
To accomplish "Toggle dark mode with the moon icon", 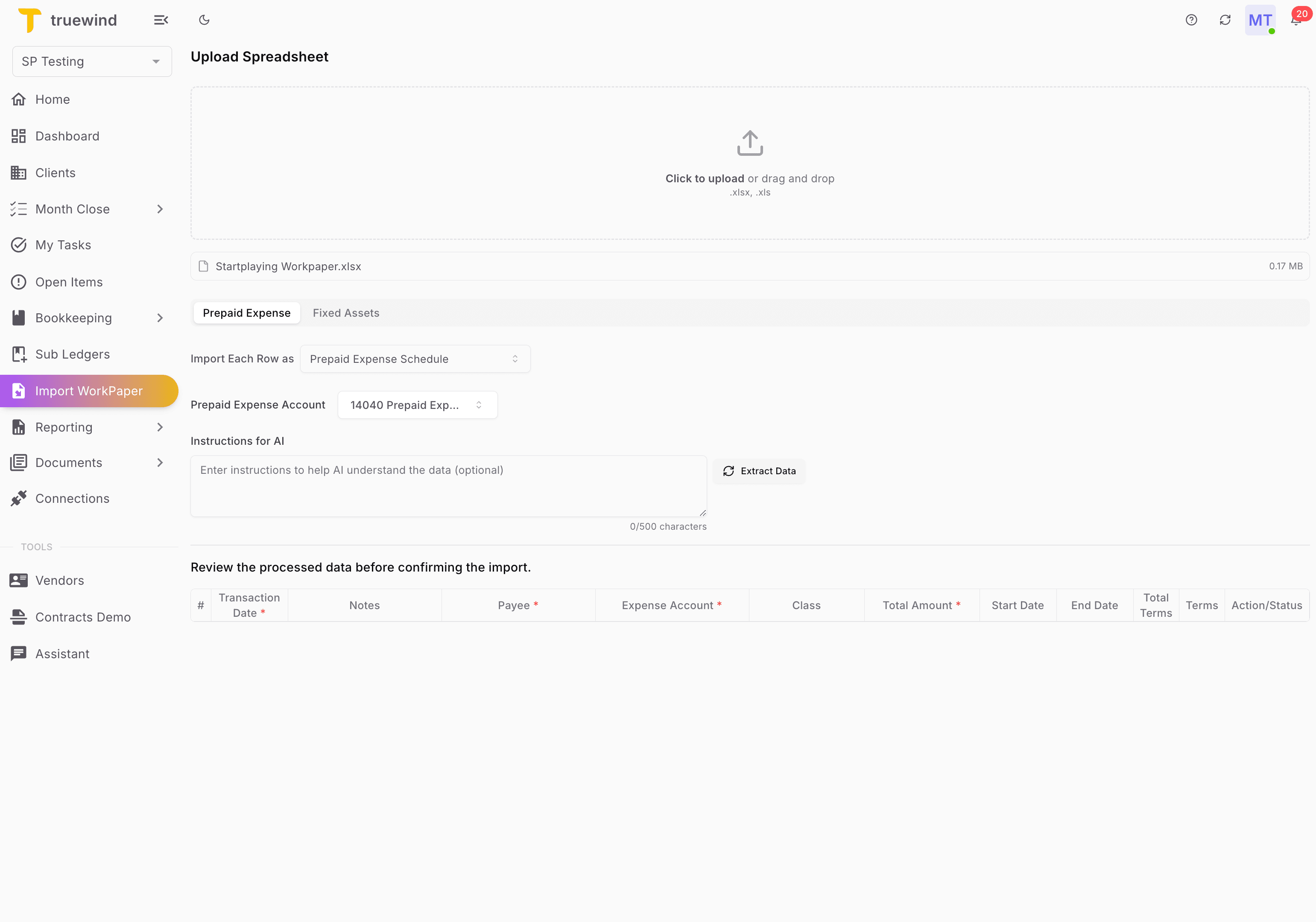I will pyautogui.click(x=205, y=20).
